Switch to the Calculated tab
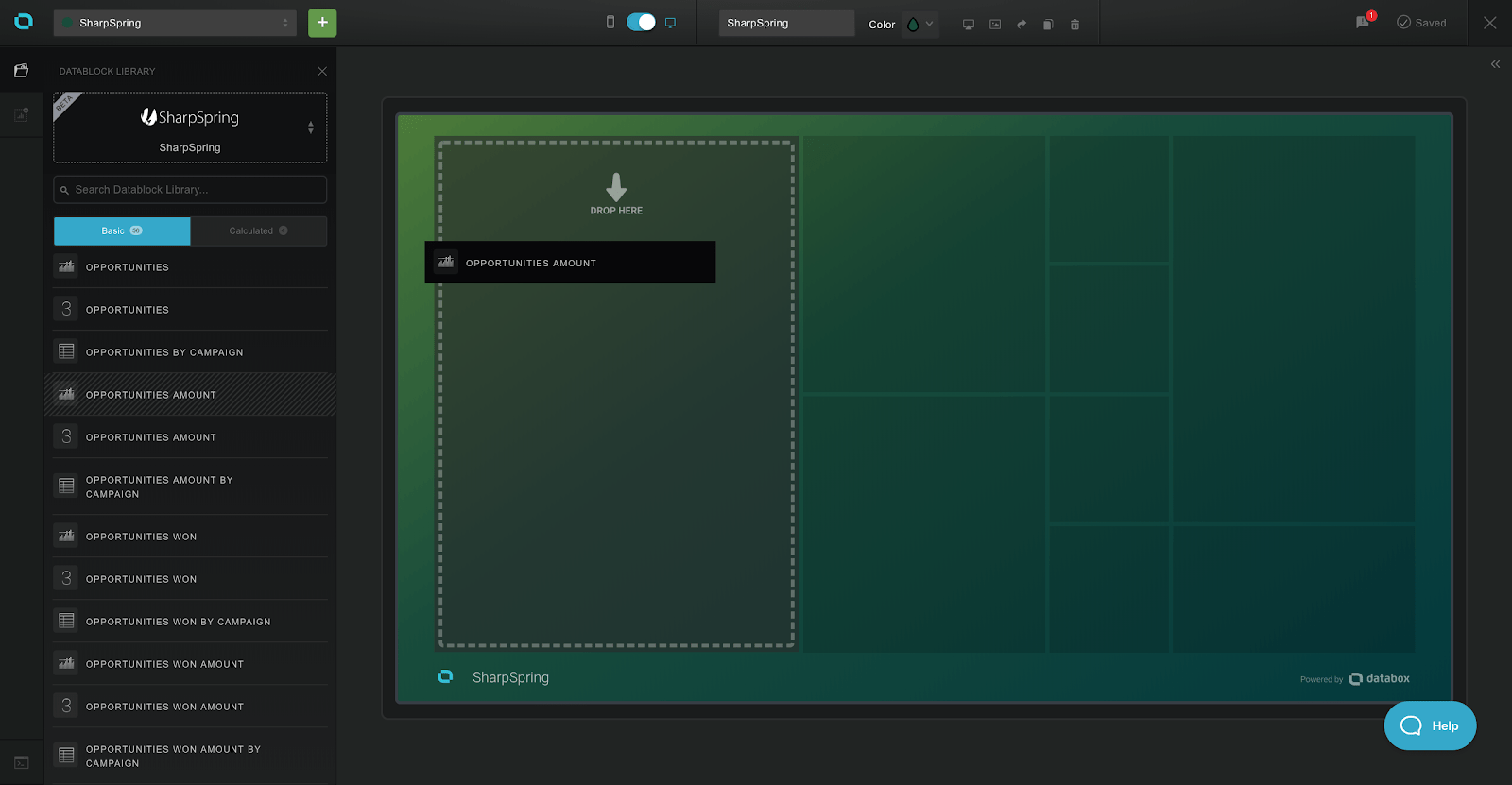 259,230
